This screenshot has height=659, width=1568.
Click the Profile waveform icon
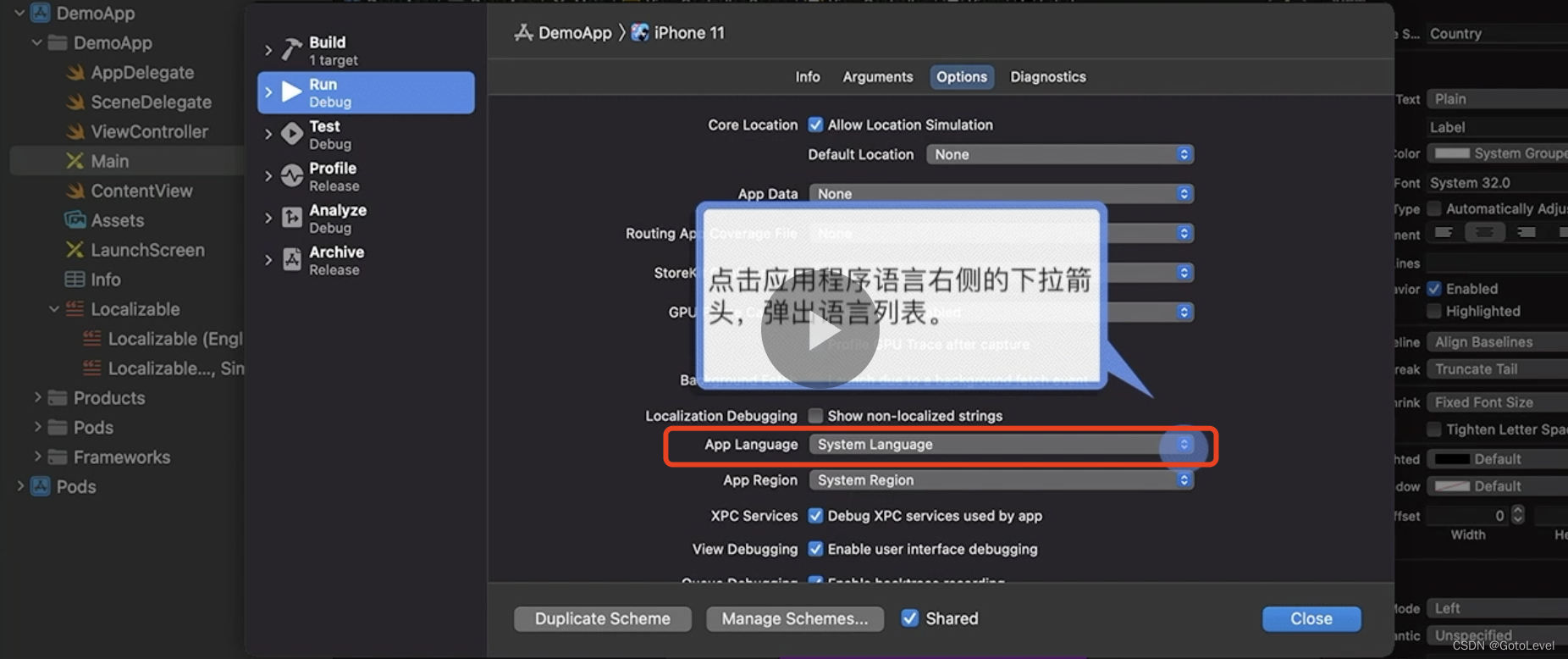(x=292, y=175)
